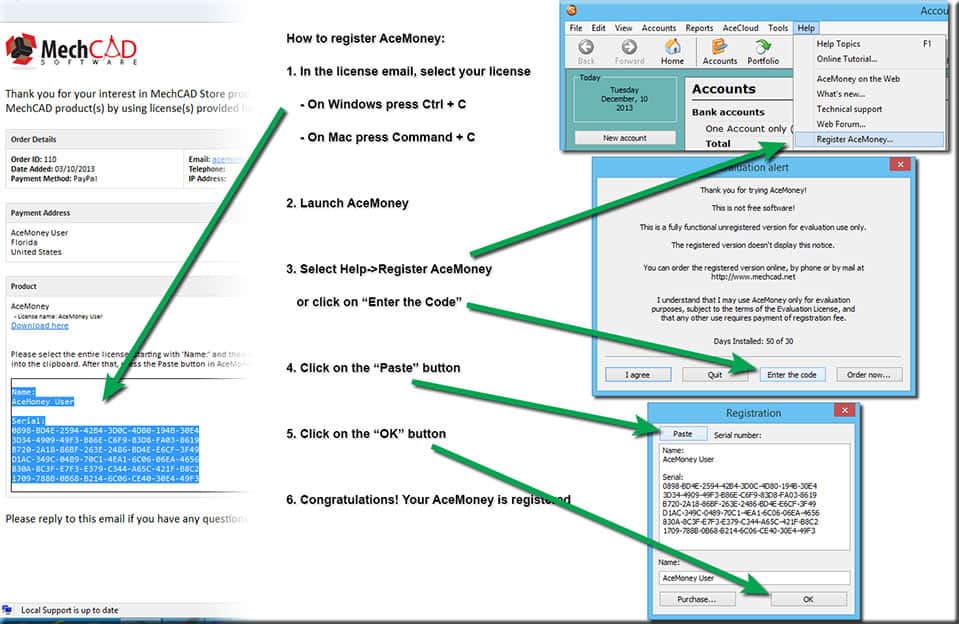Click the Enter the code button
959x624 pixels.
pos(791,374)
